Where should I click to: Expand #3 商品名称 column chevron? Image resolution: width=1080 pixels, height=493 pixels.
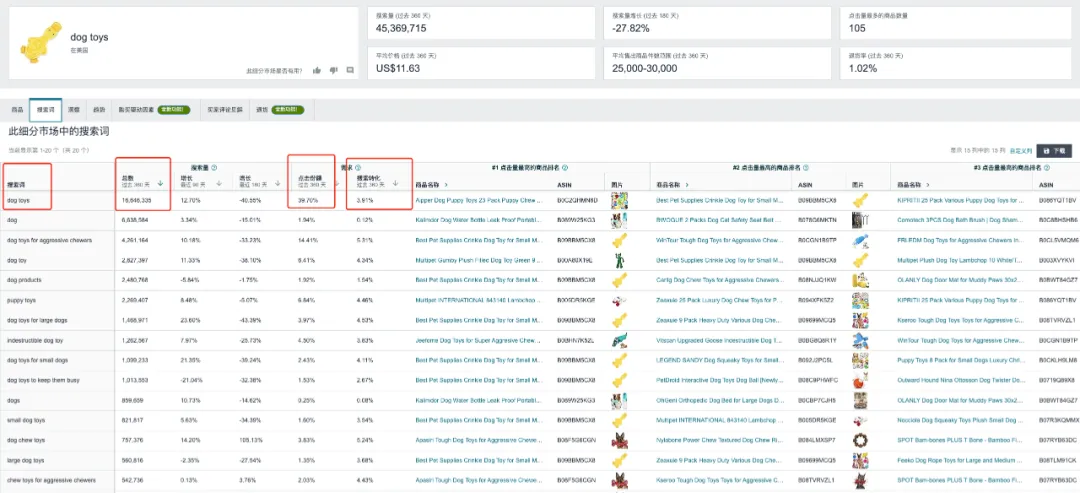click(x=928, y=185)
